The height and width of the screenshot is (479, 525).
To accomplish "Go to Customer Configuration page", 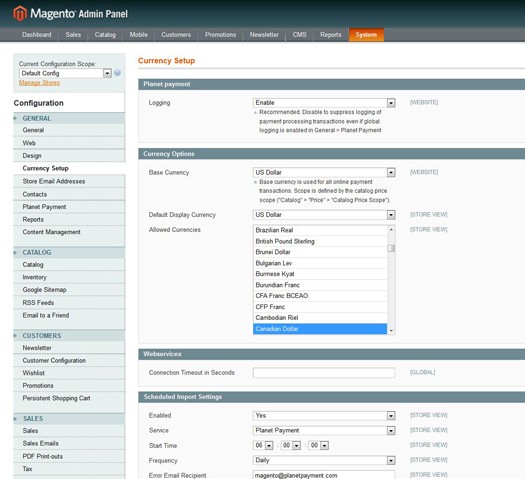I will point(69,361).
